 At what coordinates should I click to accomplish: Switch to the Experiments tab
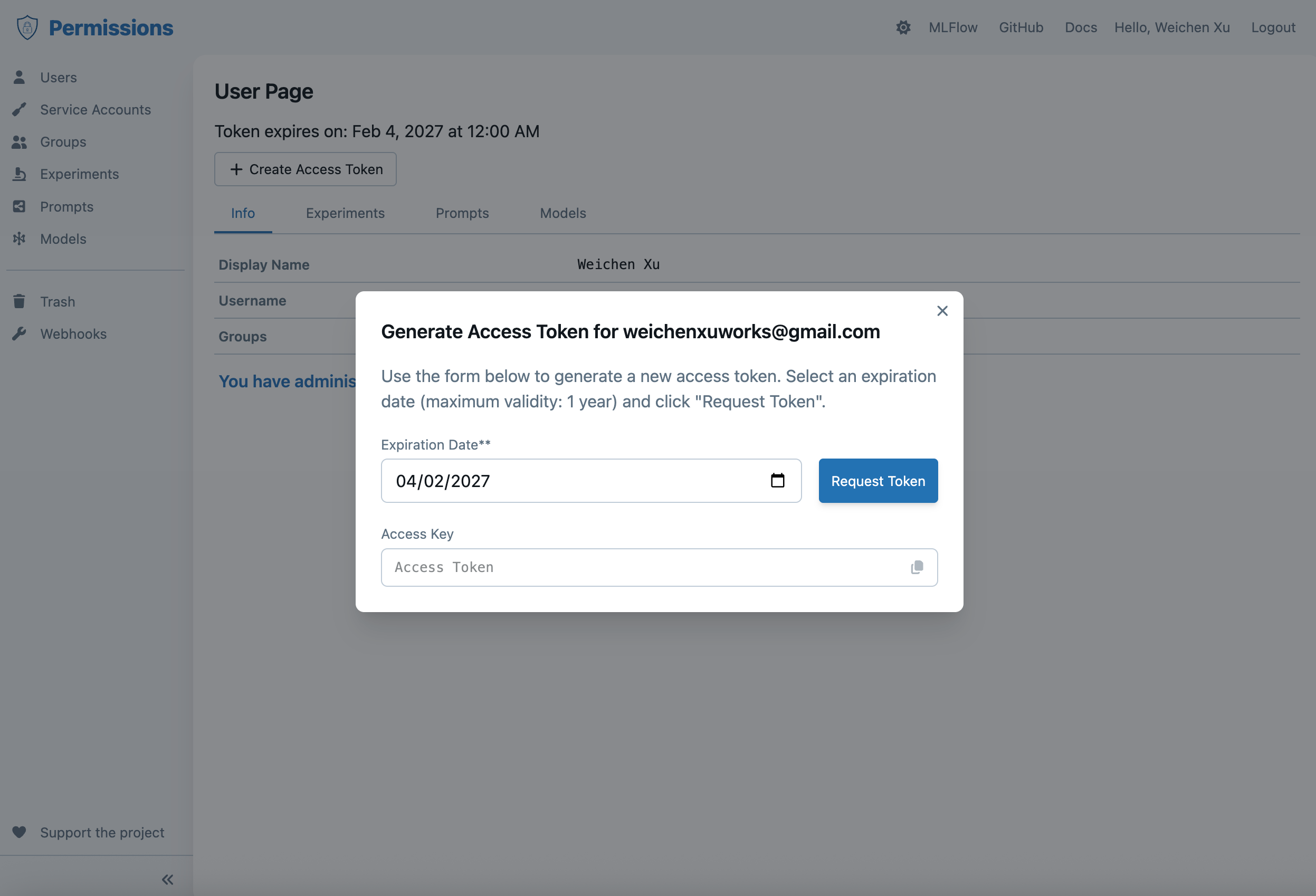[346, 214]
